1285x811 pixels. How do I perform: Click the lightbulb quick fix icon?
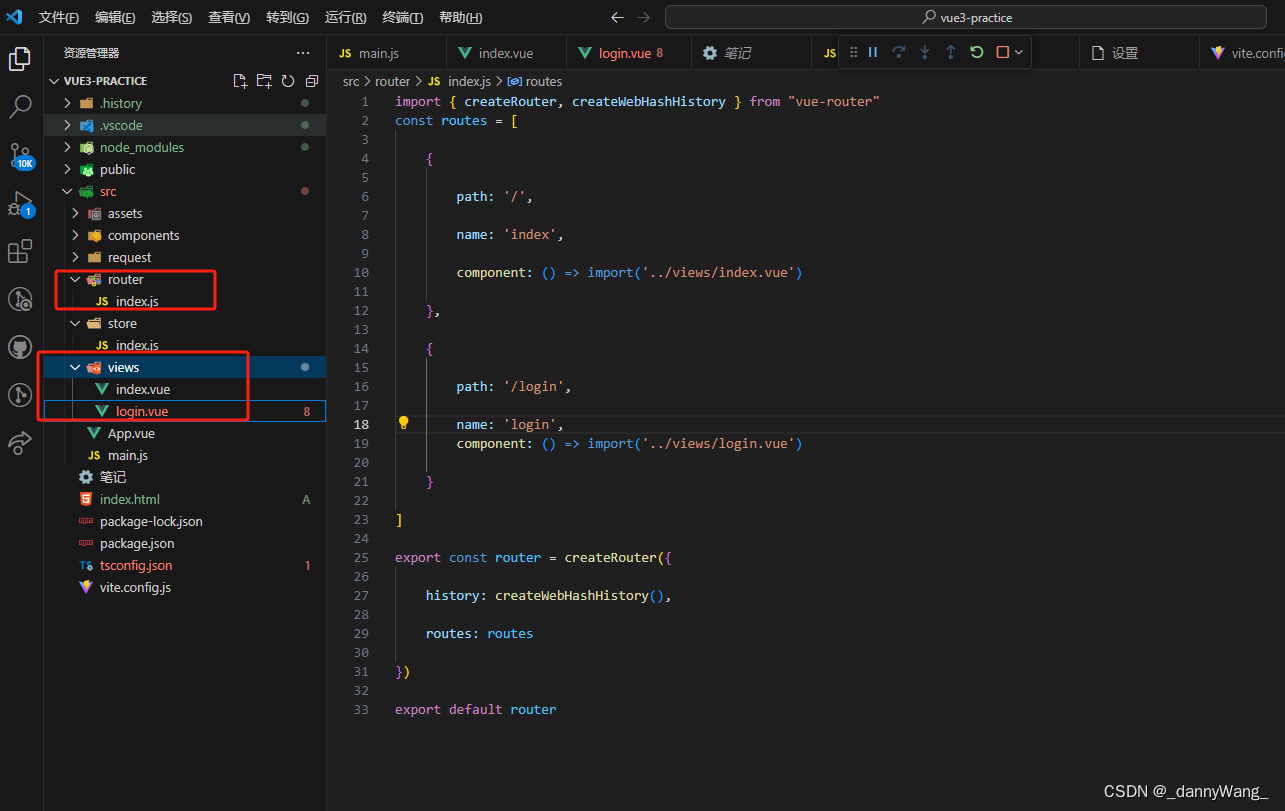pos(404,423)
